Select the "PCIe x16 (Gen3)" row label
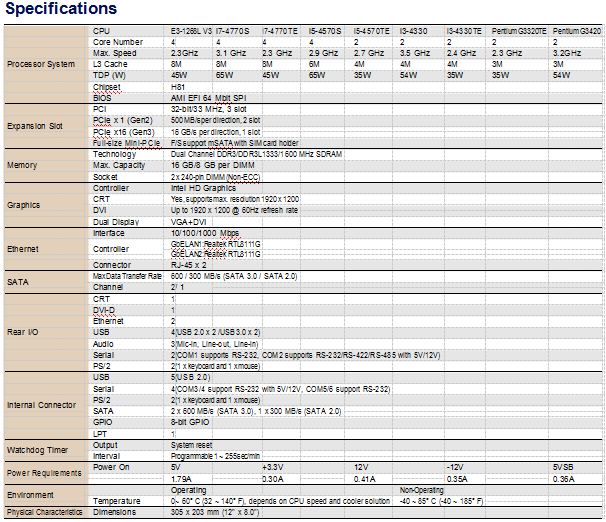This screenshot has width=606, height=522. [124, 132]
